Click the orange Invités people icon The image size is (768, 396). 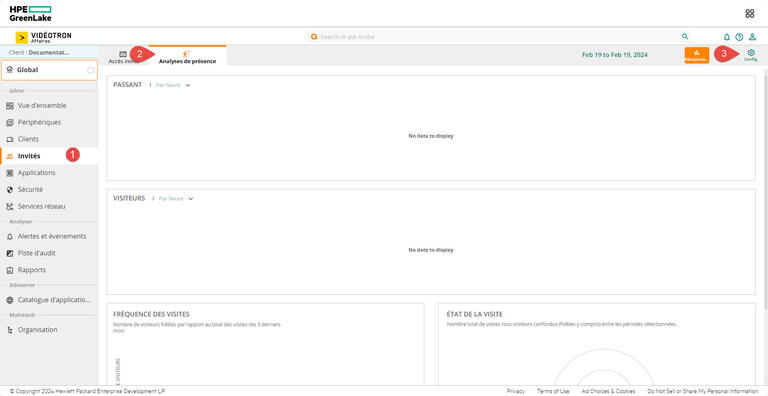click(x=10, y=156)
